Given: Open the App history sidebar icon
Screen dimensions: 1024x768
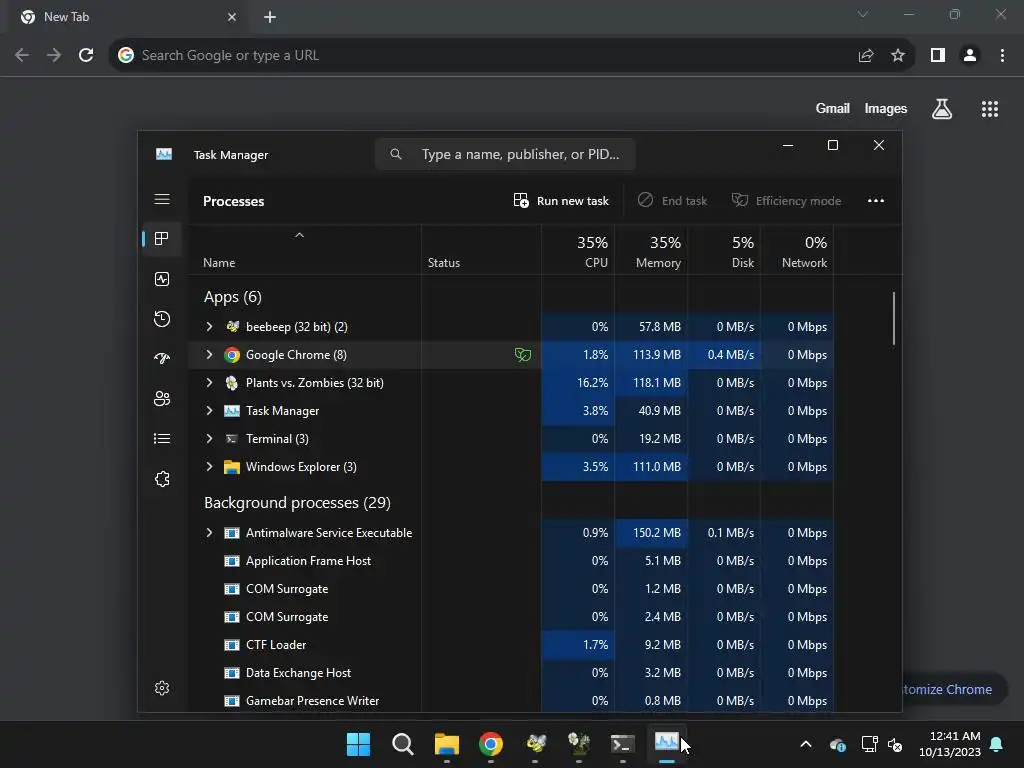Looking at the screenshot, I should click(x=162, y=319).
